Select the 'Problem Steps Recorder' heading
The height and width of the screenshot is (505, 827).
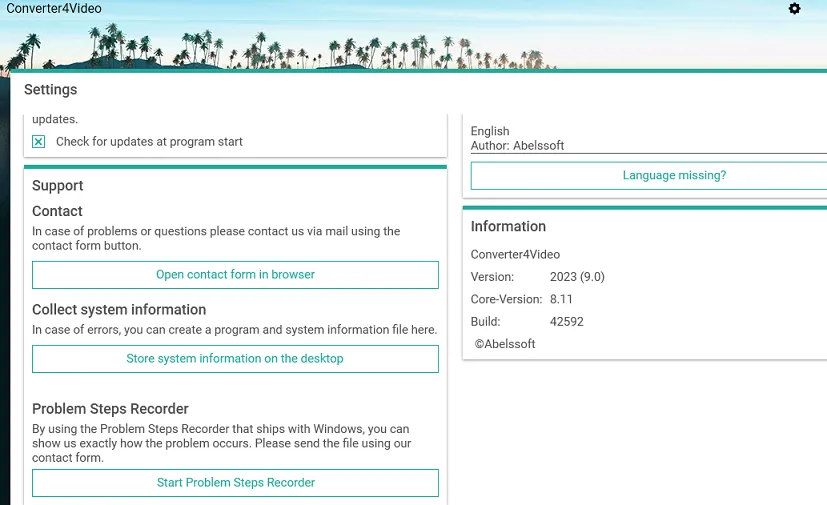pos(110,409)
